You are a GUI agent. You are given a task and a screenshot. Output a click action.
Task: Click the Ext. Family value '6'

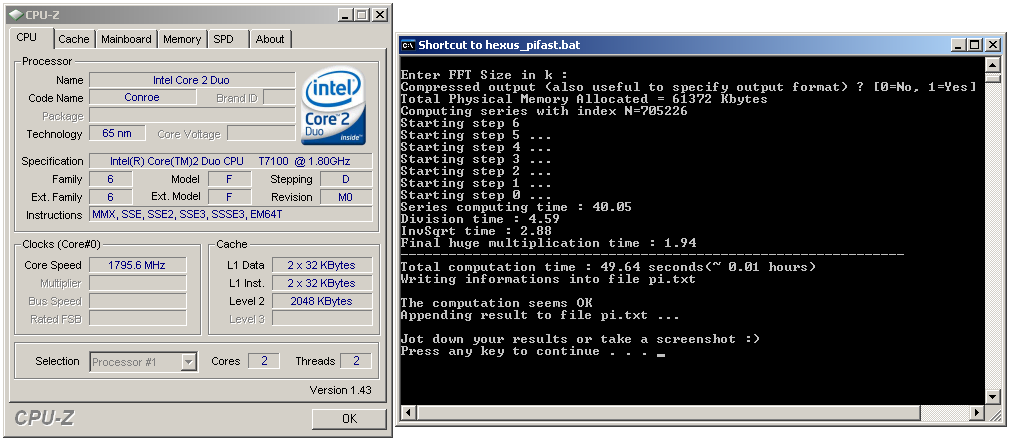pyautogui.click(x=110, y=197)
